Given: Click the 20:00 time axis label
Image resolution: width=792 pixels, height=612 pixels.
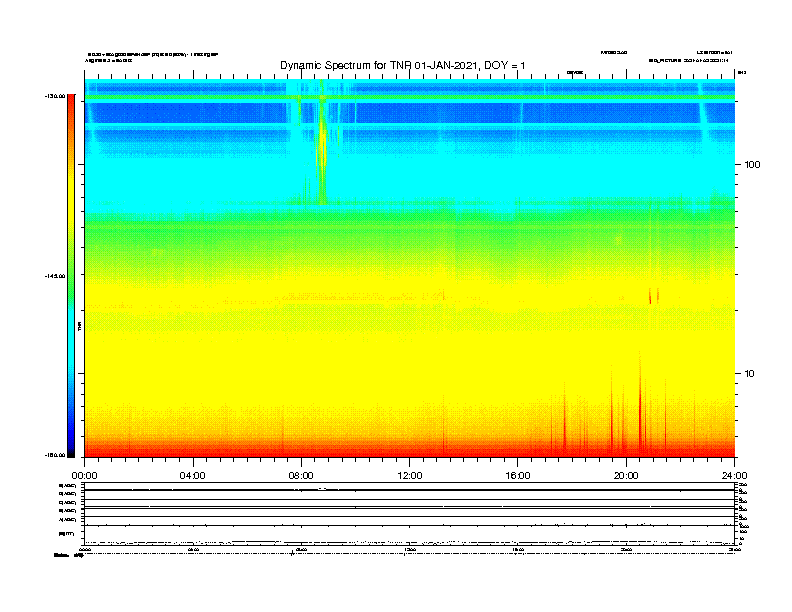Looking at the screenshot, I should 626,476.
